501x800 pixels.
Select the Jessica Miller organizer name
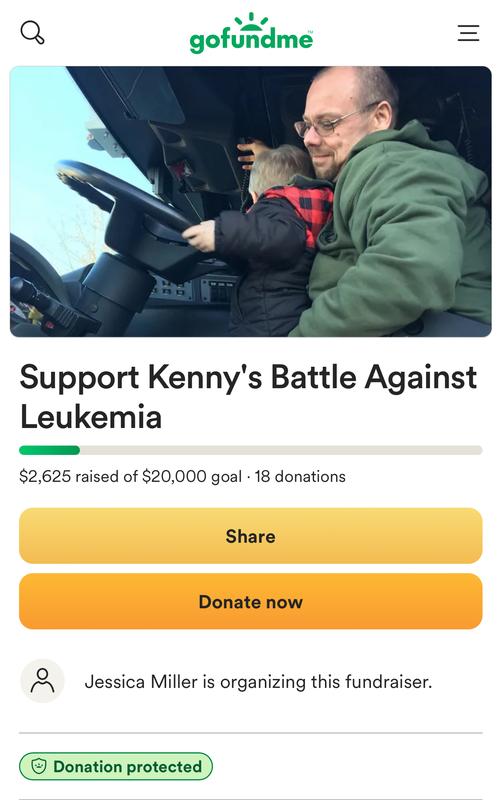141,682
